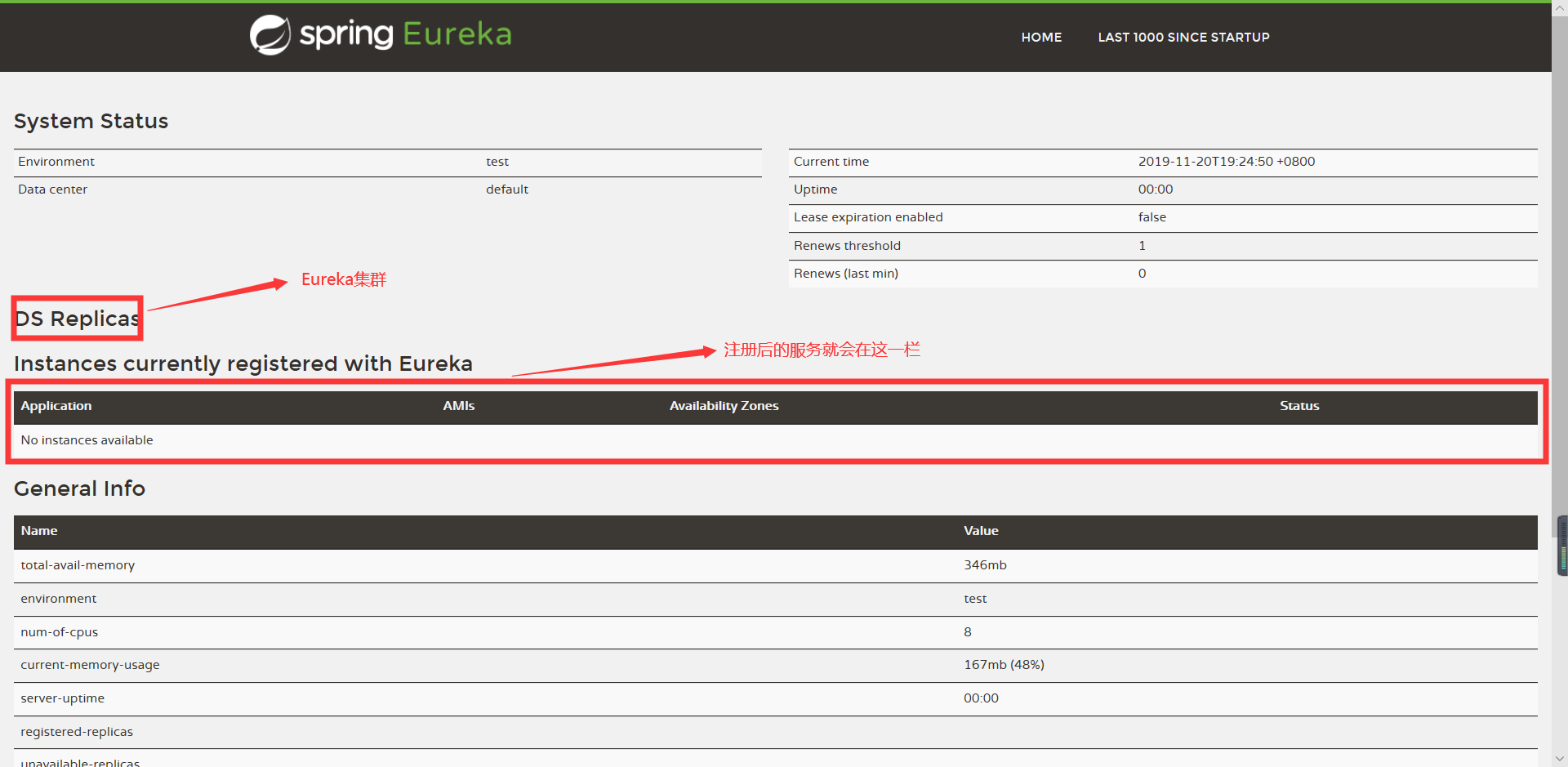Screen dimensions: 1568x767
Task: Click the Name column header
Action: coord(39,531)
